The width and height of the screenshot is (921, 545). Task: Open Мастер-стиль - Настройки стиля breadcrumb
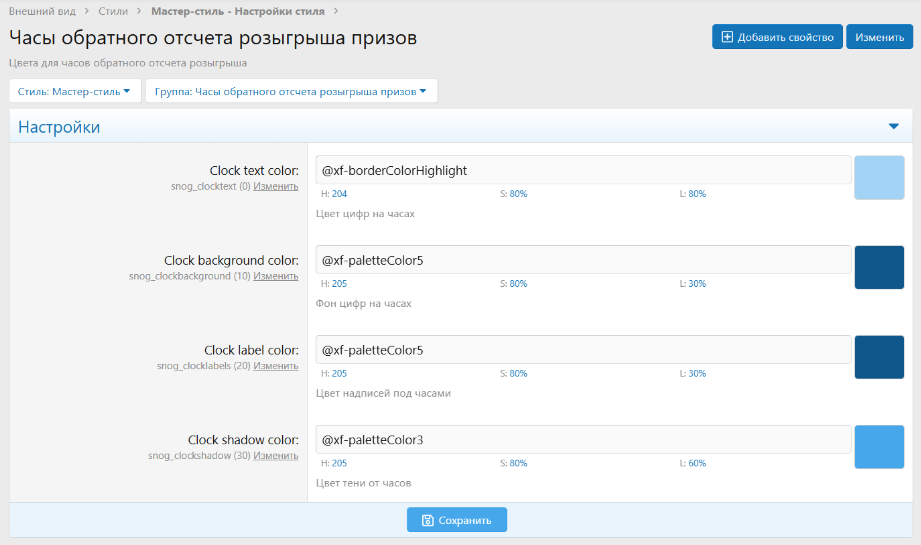(237, 11)
